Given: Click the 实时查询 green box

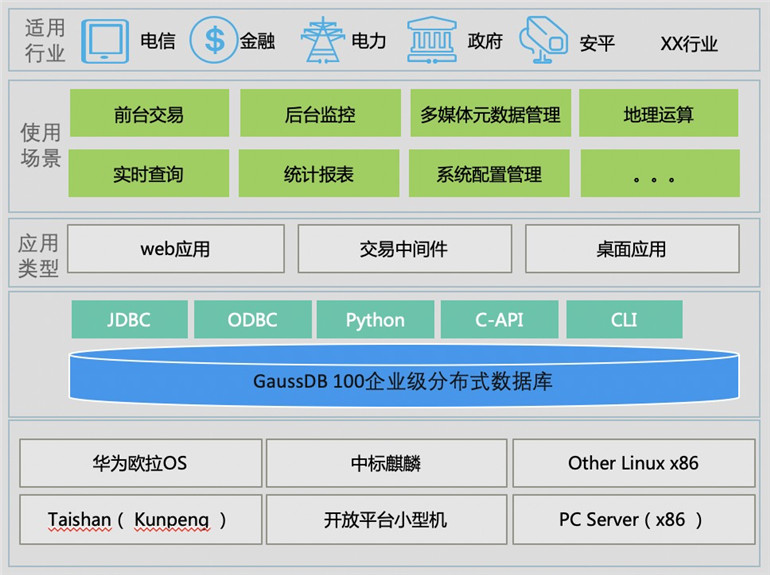Looking at the screenshot, I should coord(148,173).
